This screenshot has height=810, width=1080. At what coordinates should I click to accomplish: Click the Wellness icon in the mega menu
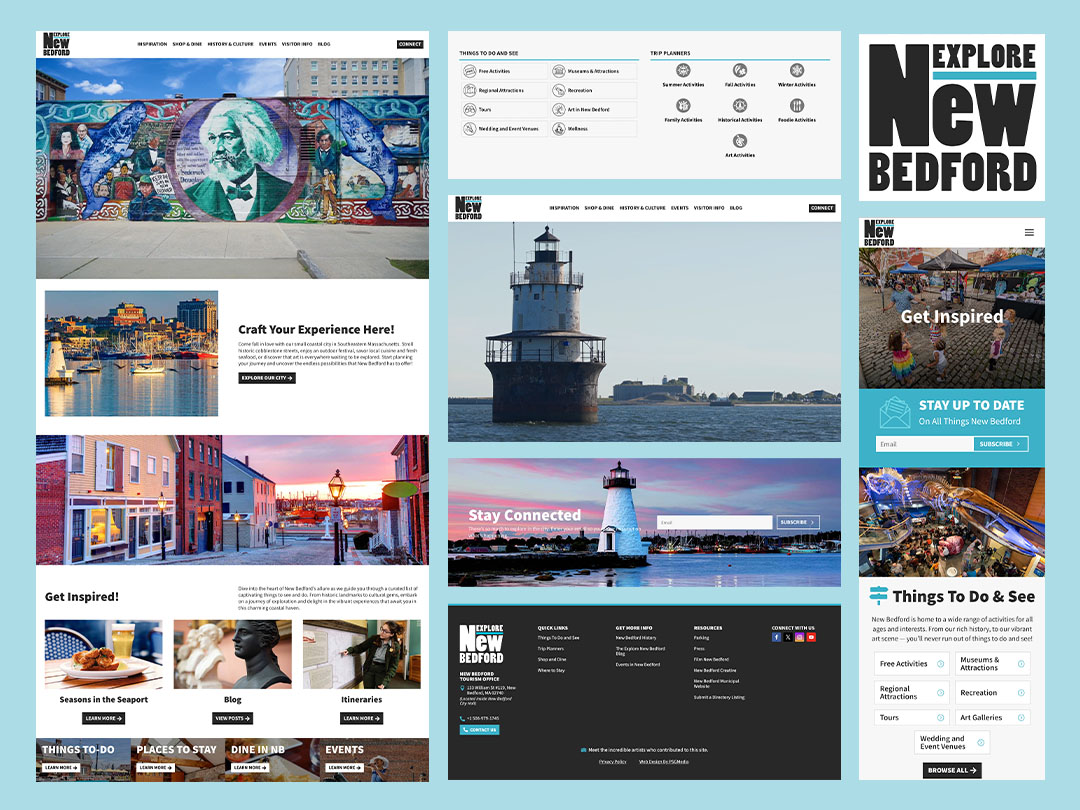click(x=559, y=129)
